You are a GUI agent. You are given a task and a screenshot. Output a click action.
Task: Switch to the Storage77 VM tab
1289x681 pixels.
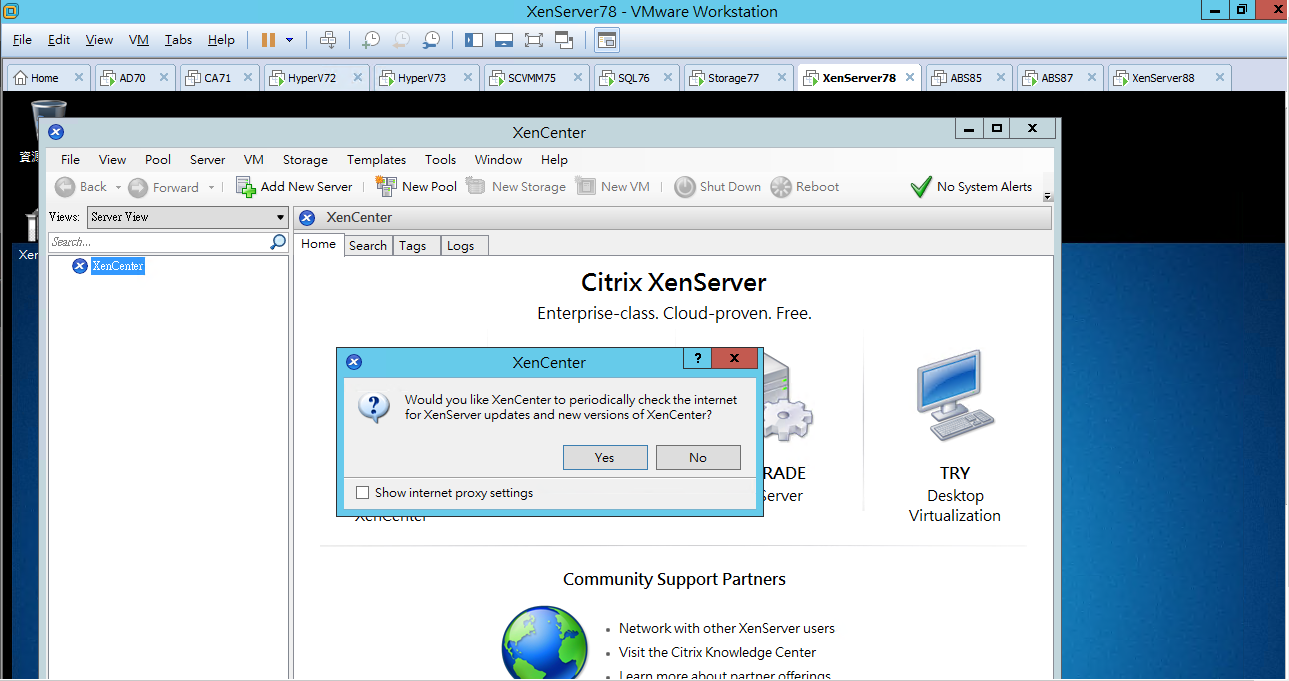pyautogui.click(x=739, y=77)
